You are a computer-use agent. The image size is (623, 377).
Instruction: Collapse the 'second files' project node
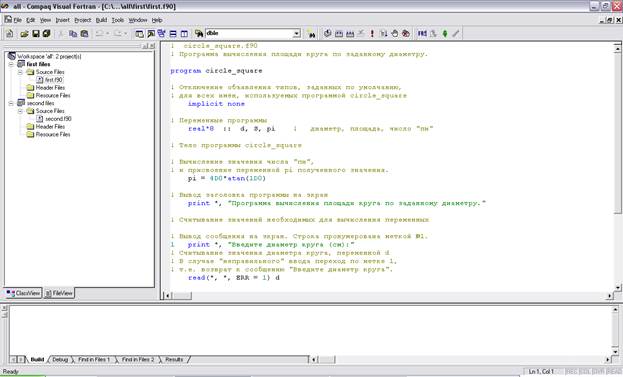pos(11,103)
